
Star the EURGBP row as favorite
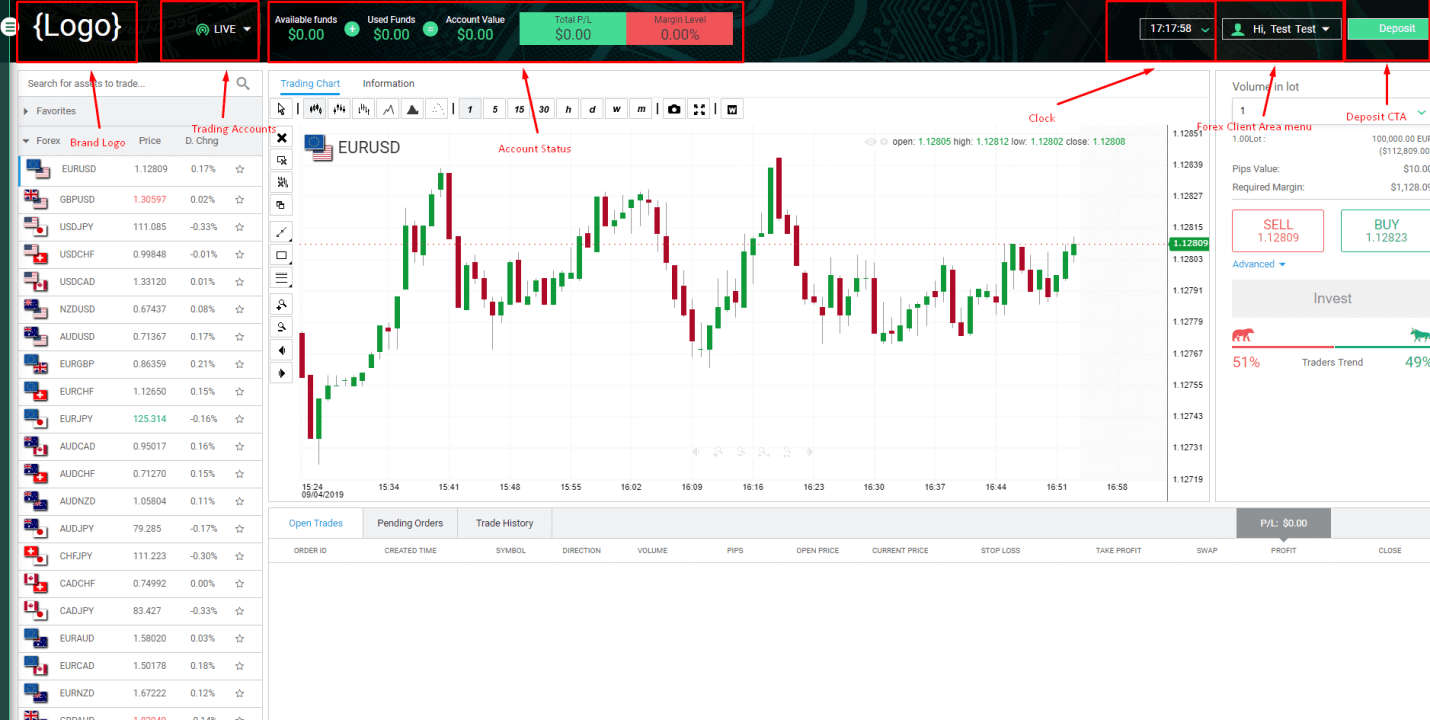240,364
